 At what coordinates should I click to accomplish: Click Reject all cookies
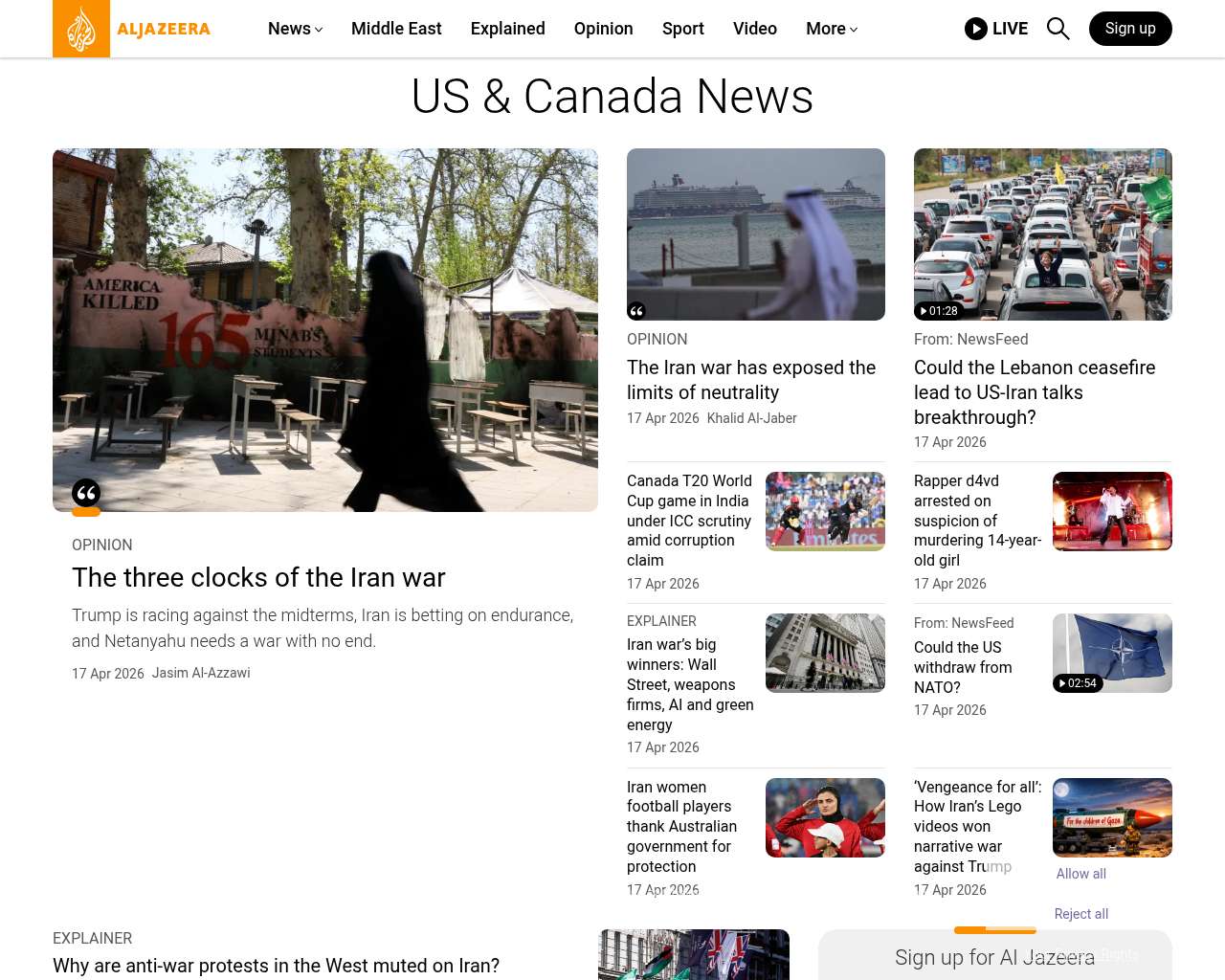(x=1080, y=914)
